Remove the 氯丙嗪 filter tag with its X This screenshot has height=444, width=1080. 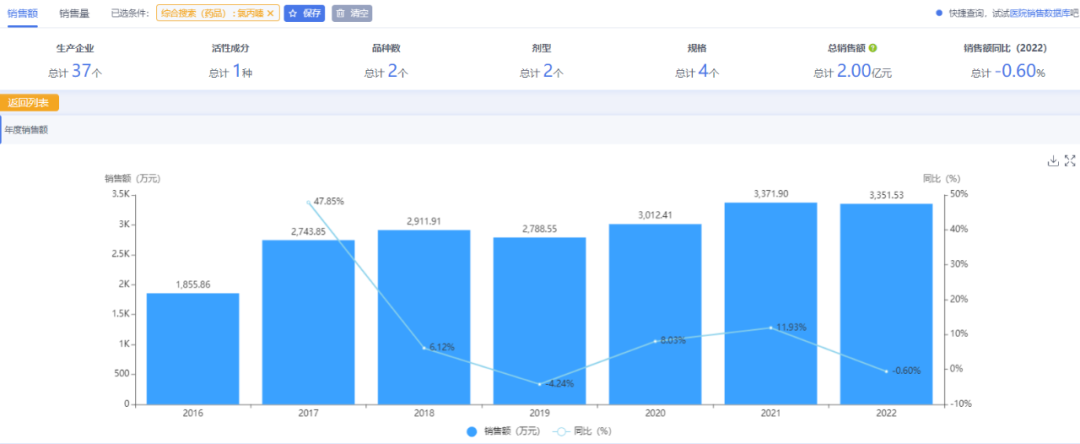[270, 14]
